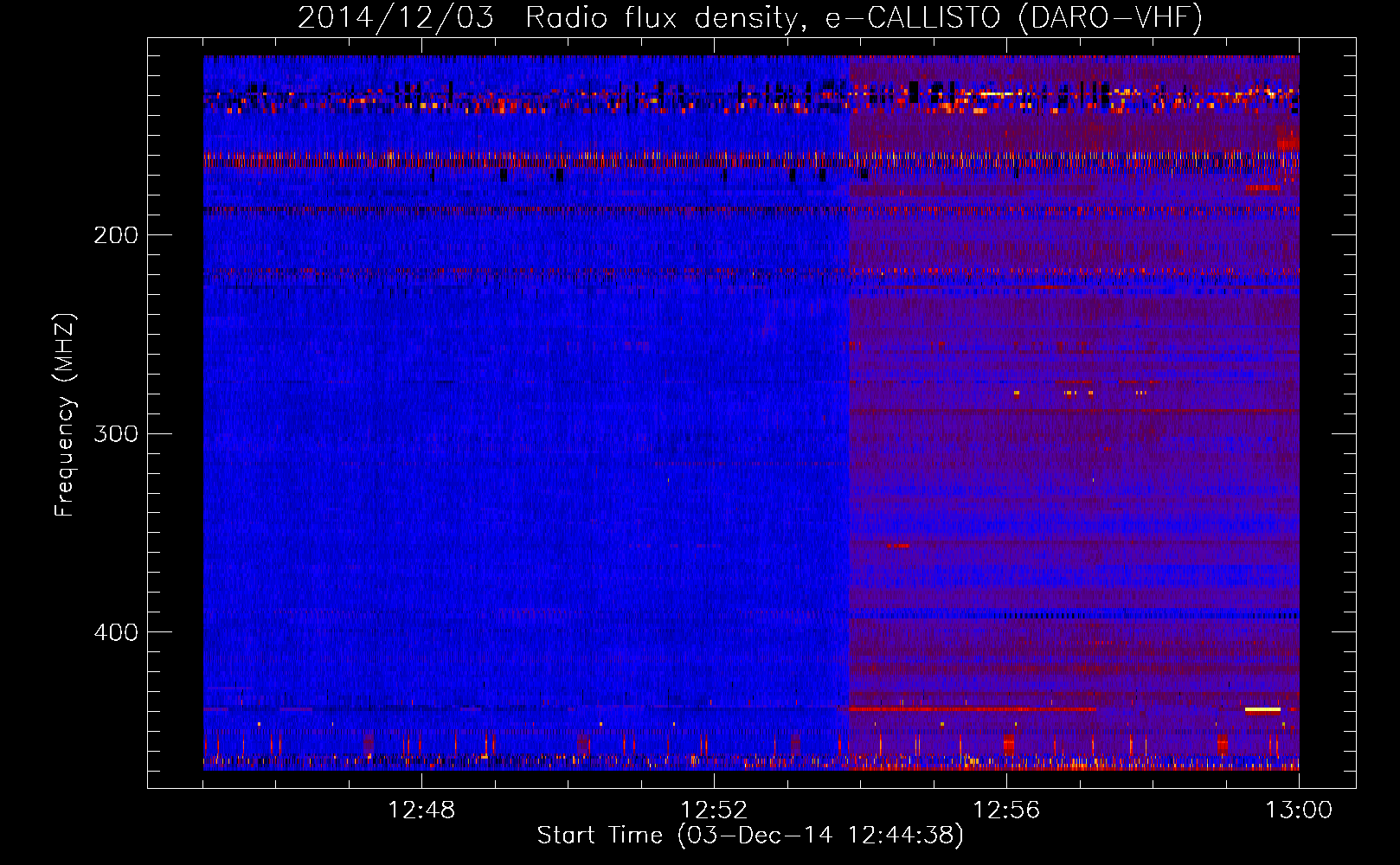Click the '400' frequency tick label

116,632
